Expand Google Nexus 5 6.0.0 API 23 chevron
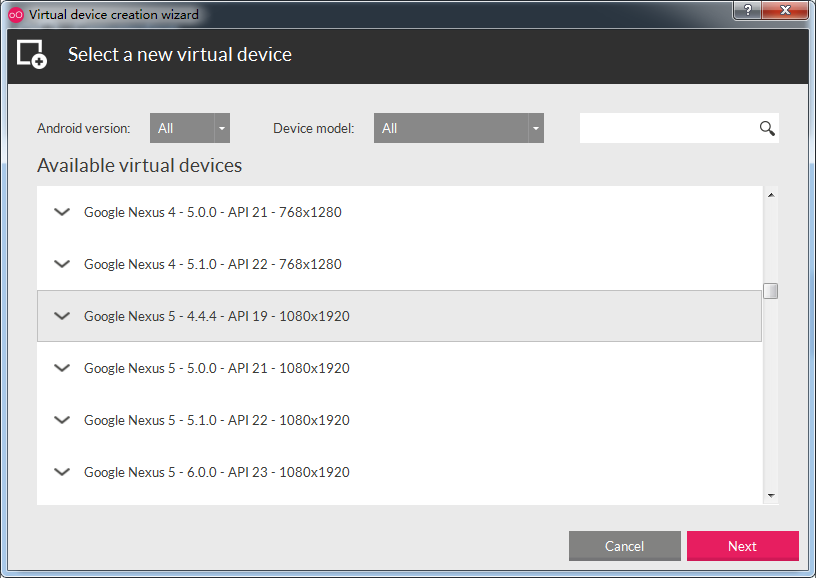The height and width of the screenshot is (578, 816). (62, 472)
